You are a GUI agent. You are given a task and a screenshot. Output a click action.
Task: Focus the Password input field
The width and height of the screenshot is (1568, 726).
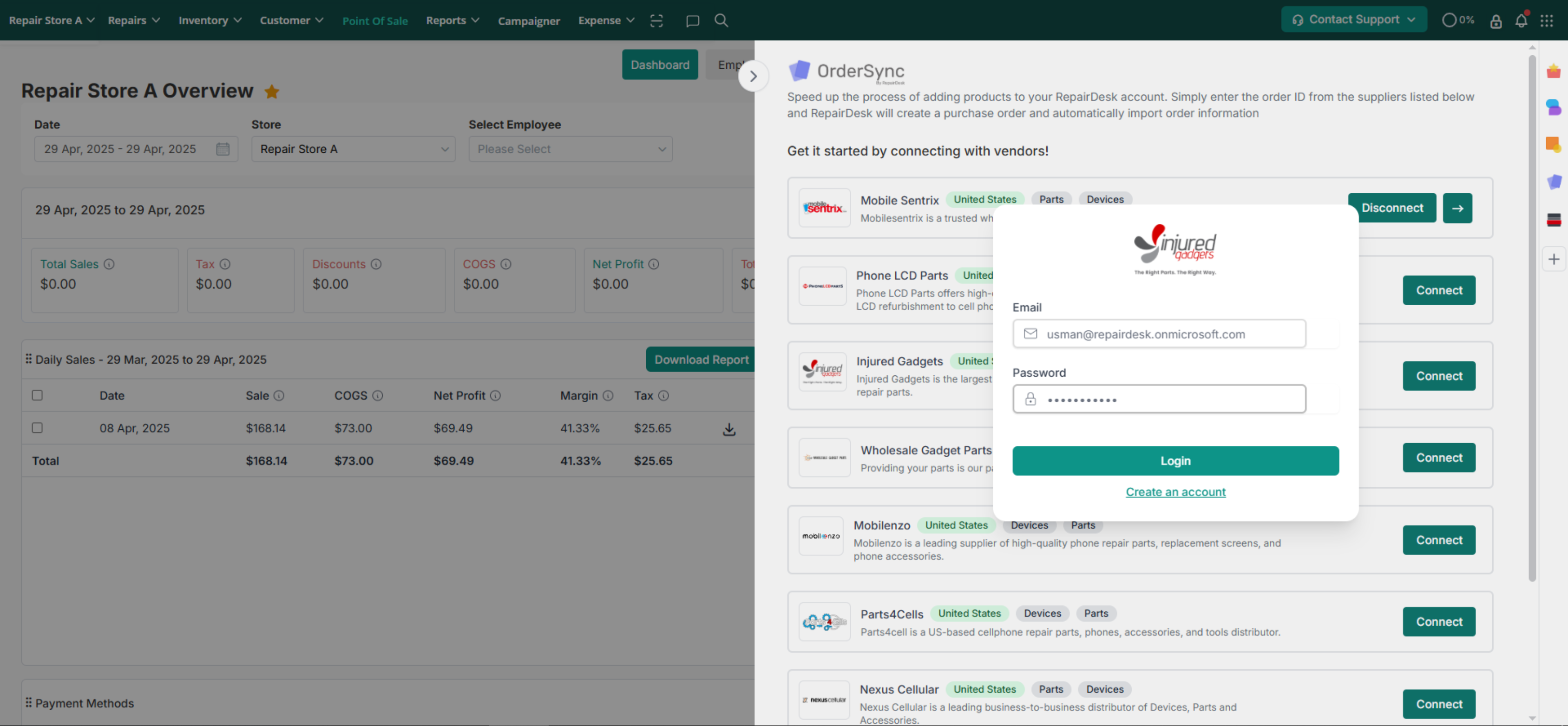(1159, 399)
